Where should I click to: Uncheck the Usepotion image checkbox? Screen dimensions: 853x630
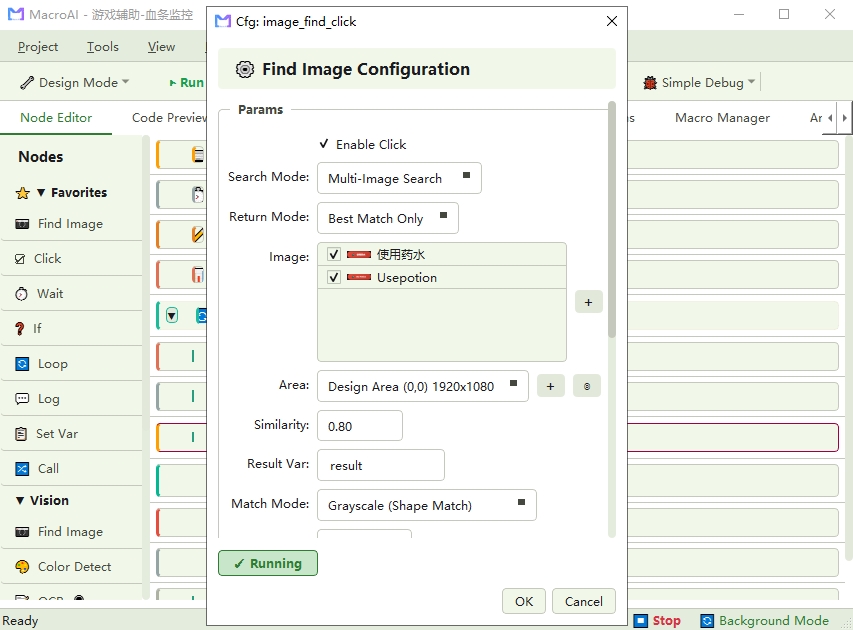tap(334, 277)
